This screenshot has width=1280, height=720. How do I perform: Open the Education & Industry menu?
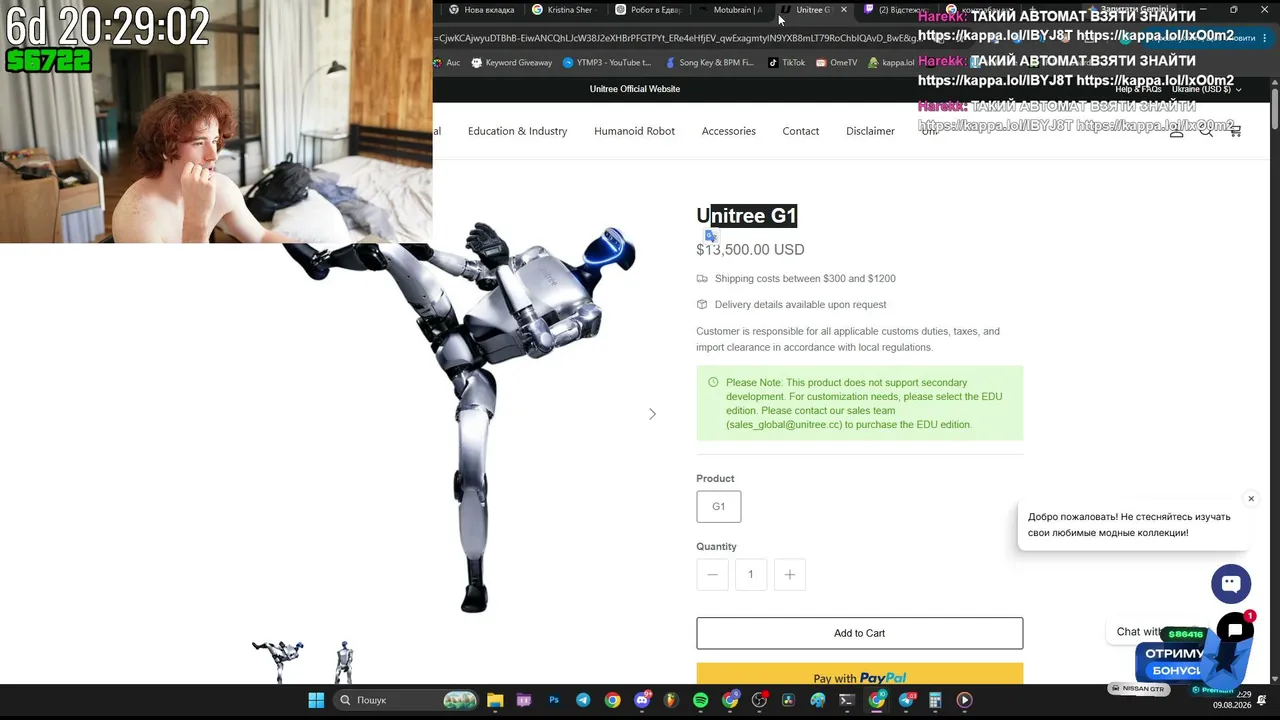coord(517,131)
